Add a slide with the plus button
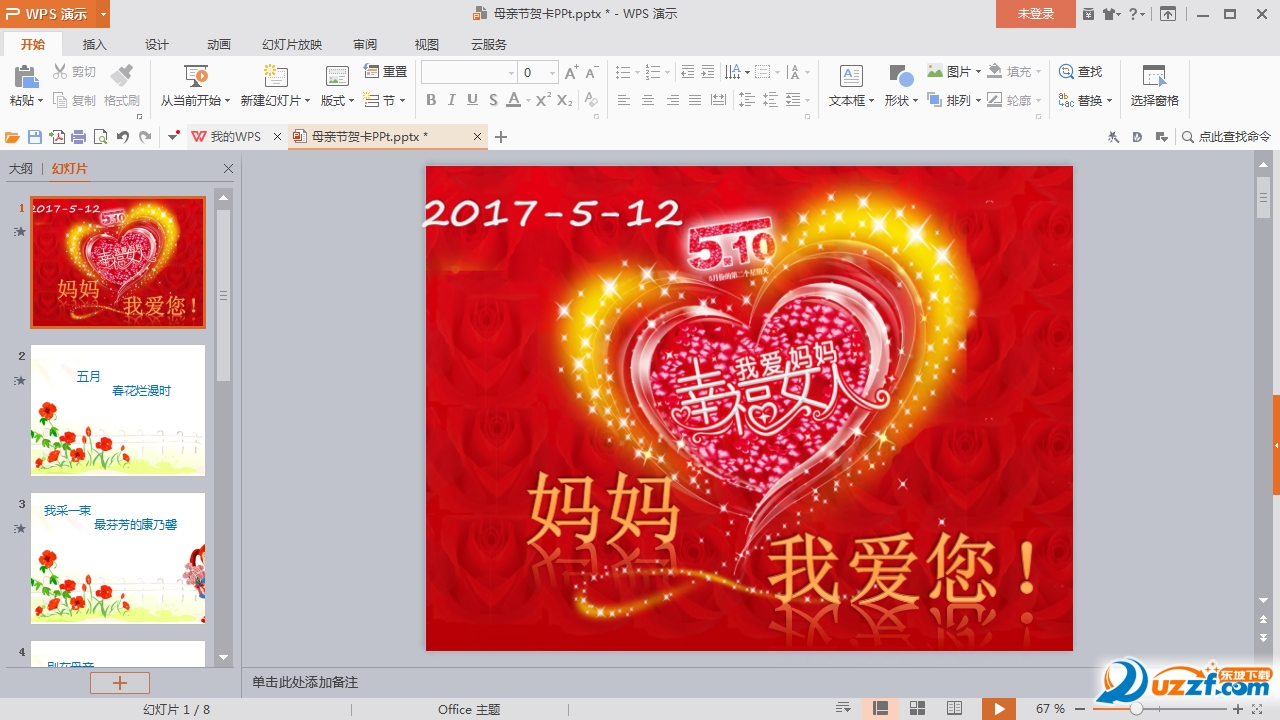The image size is (1280, 720). pyautogui.click(x=120, y=683)
